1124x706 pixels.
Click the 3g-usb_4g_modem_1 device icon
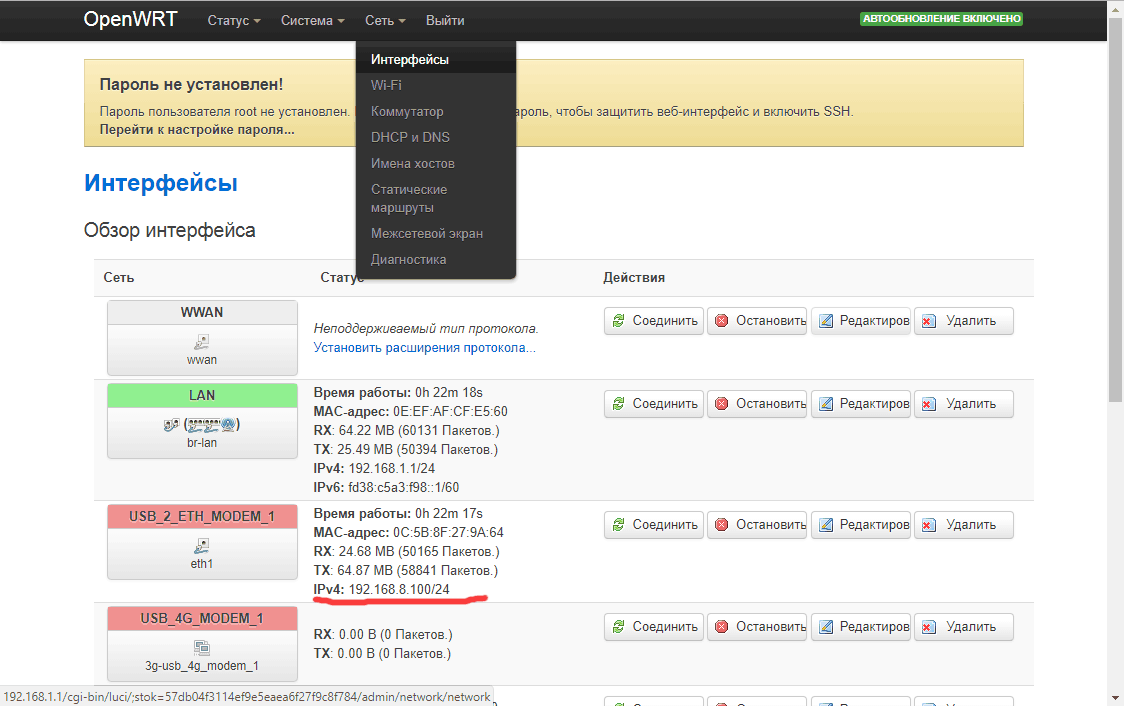(x=202, y=648)
